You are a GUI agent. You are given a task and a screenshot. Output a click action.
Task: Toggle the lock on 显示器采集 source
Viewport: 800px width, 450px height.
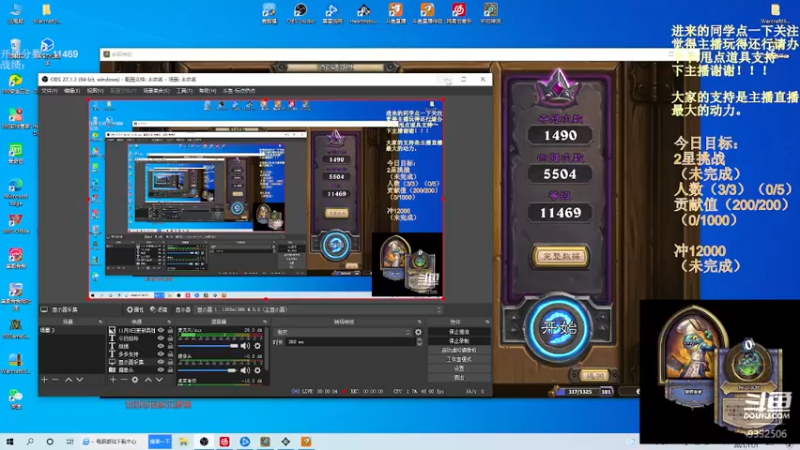click(x=170, y=362)
